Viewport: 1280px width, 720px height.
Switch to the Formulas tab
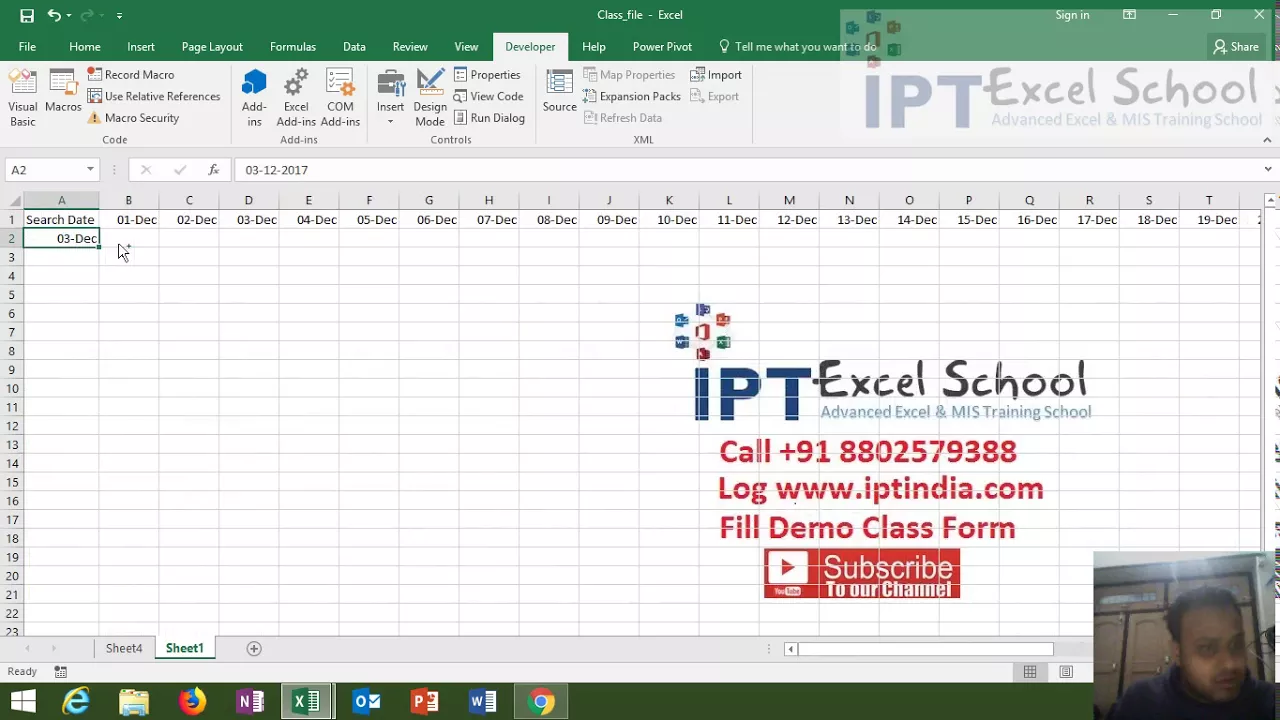(x=293, y=47)
